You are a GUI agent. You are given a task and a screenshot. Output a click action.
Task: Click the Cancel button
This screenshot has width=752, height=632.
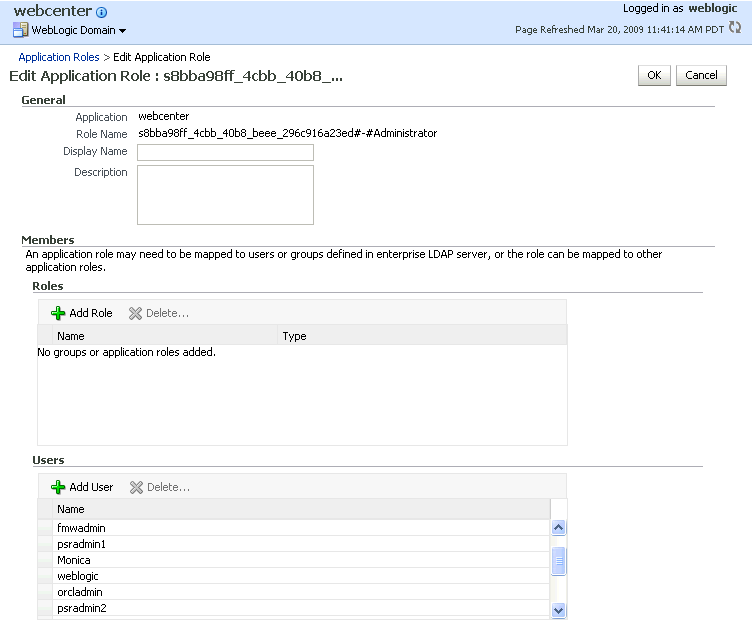point(701,75)
